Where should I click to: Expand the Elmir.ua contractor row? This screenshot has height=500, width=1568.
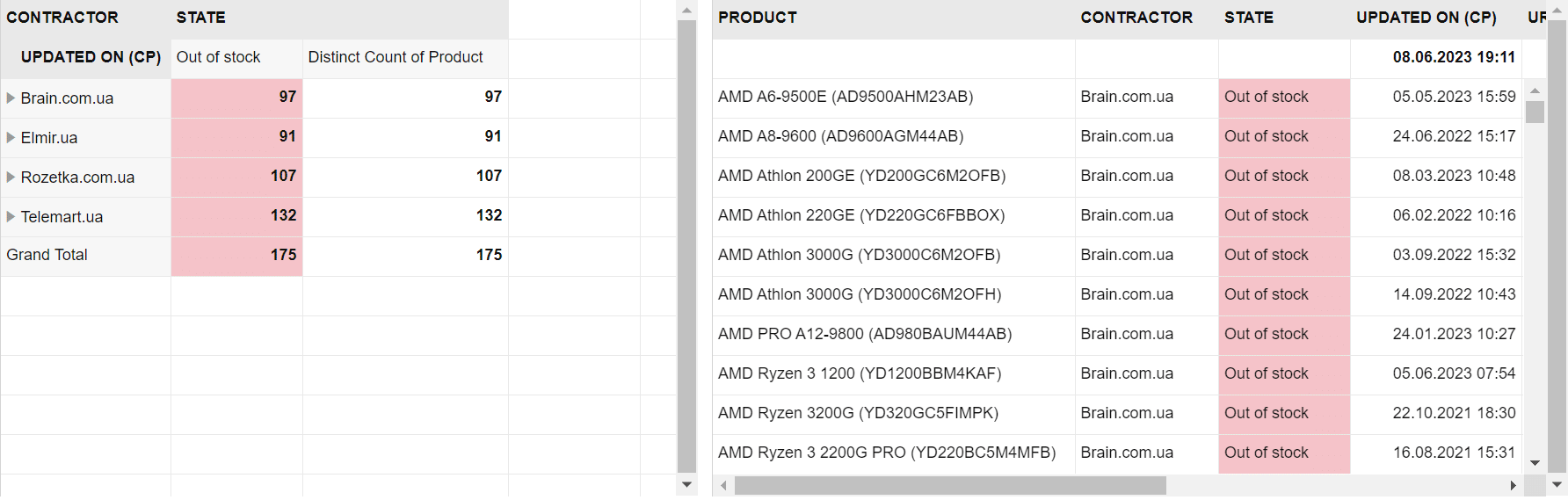point(11,138)
